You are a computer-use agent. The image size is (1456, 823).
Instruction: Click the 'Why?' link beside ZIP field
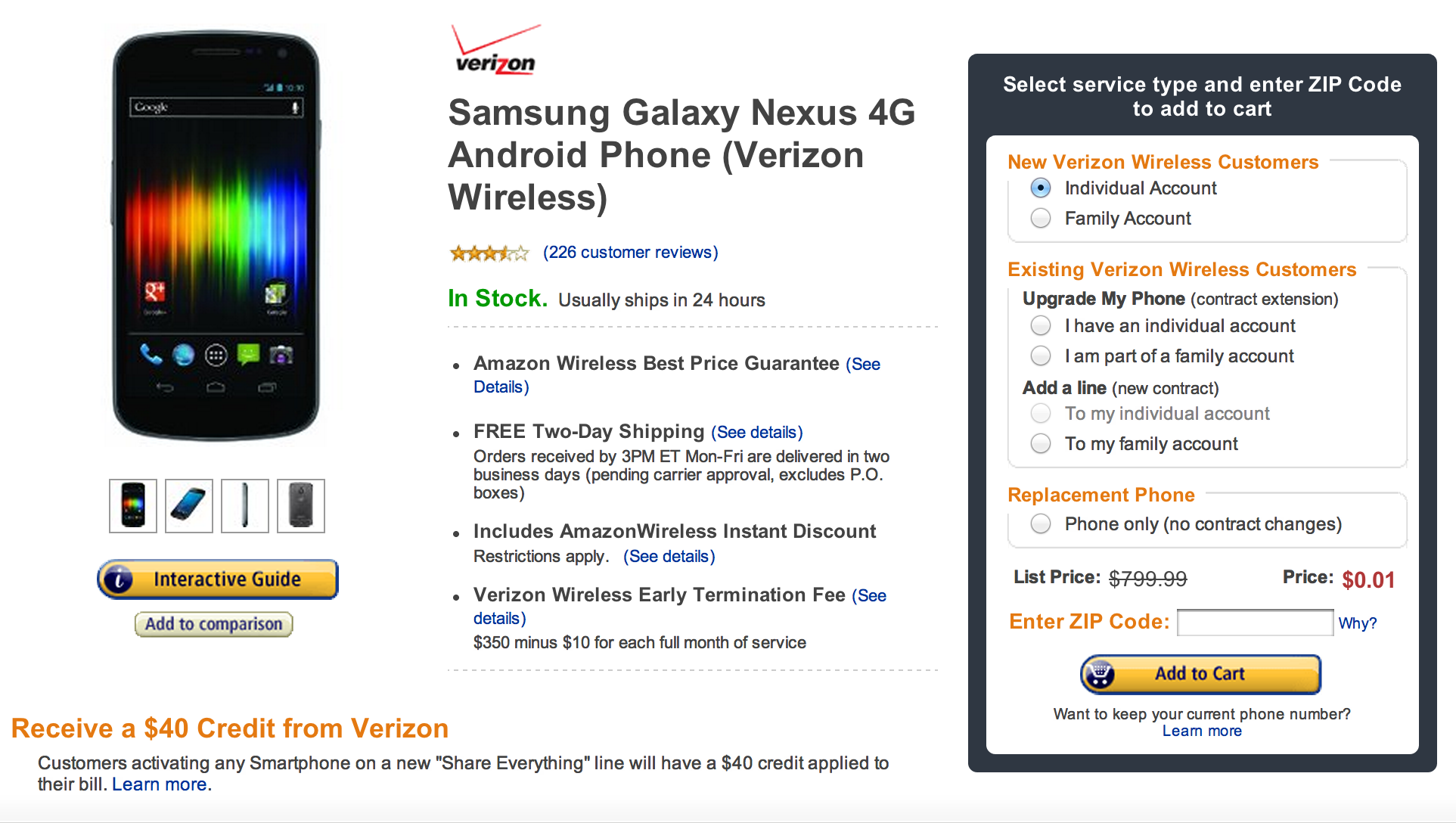1358,623
